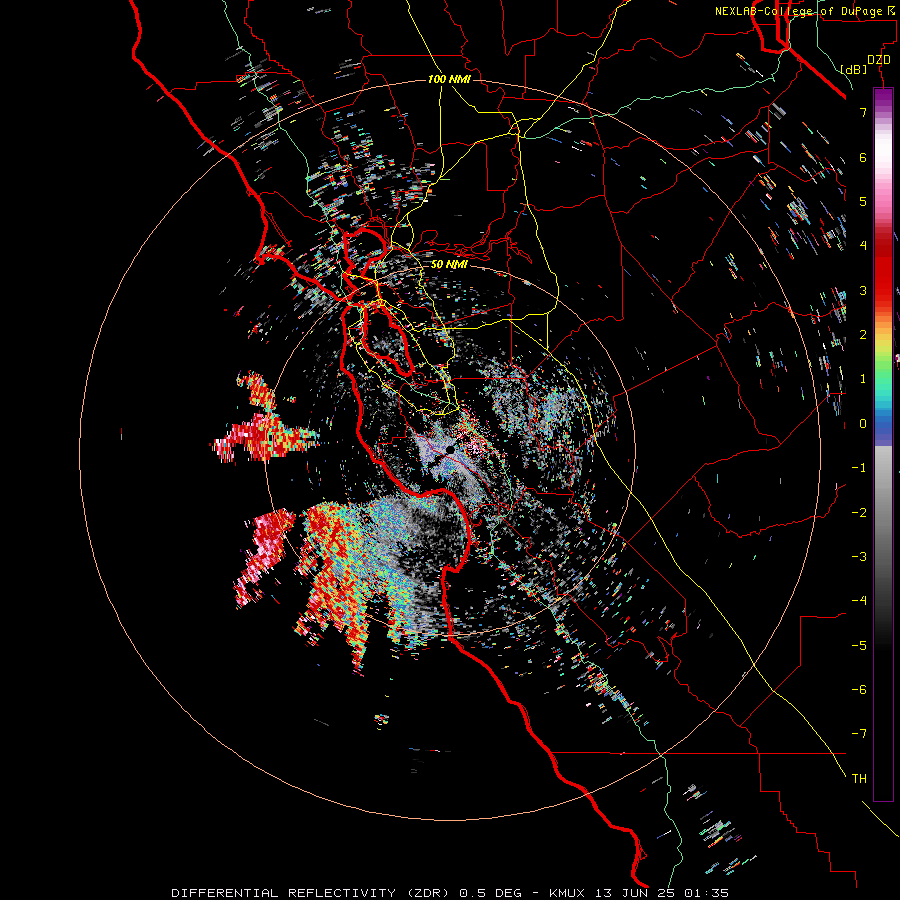Click the 2 value on the color scale
Viewport: 900px width, 900px height.
coord(863,335)
